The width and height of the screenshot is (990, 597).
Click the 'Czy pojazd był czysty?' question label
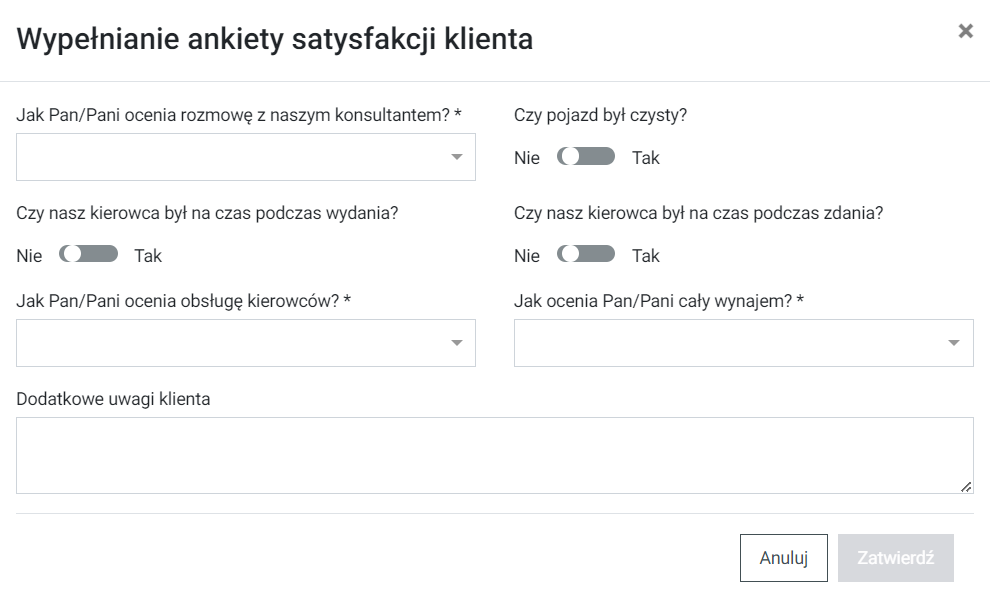(x=600, y=115)
